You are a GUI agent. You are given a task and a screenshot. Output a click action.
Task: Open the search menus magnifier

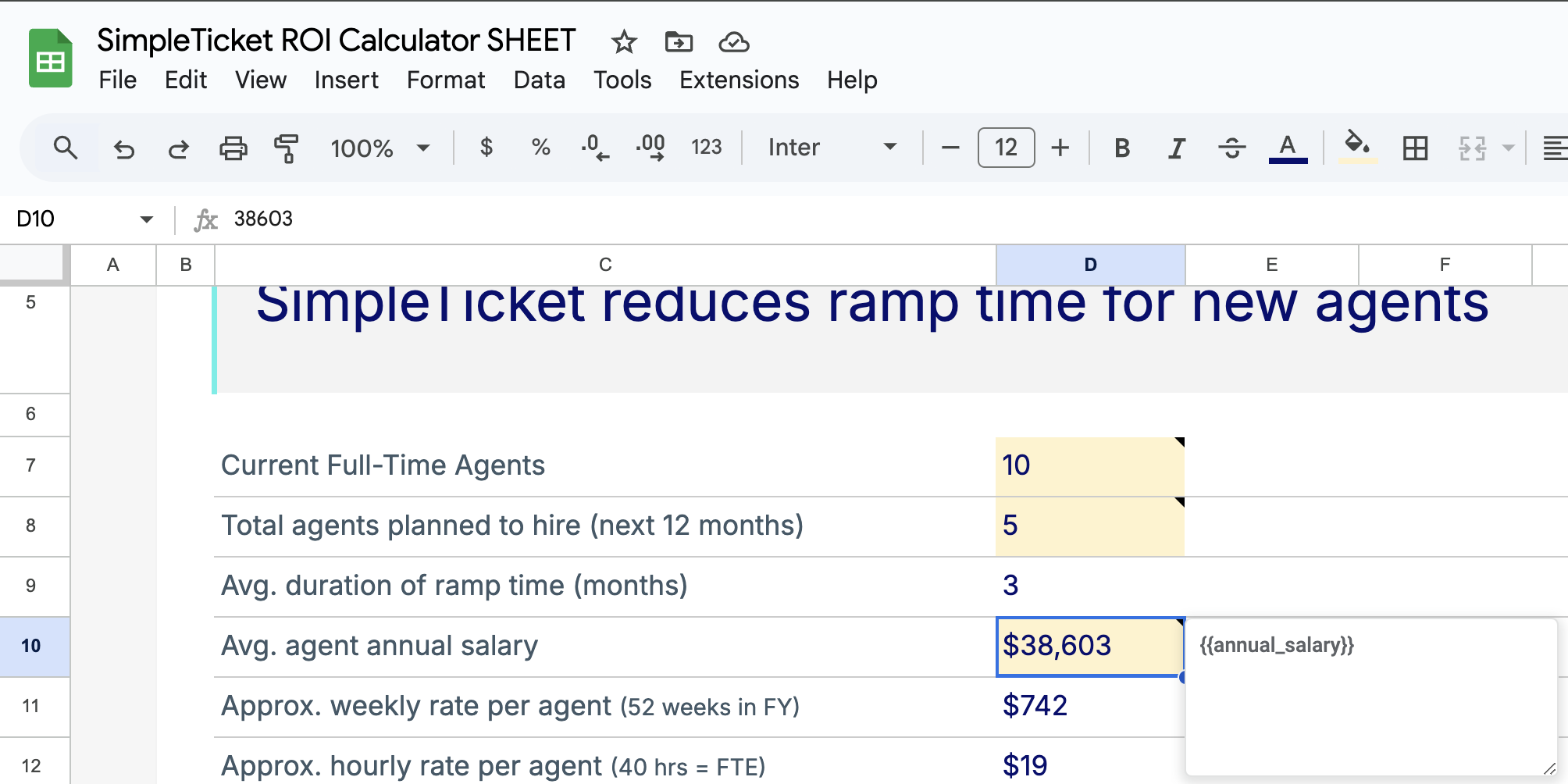(66, 148)
